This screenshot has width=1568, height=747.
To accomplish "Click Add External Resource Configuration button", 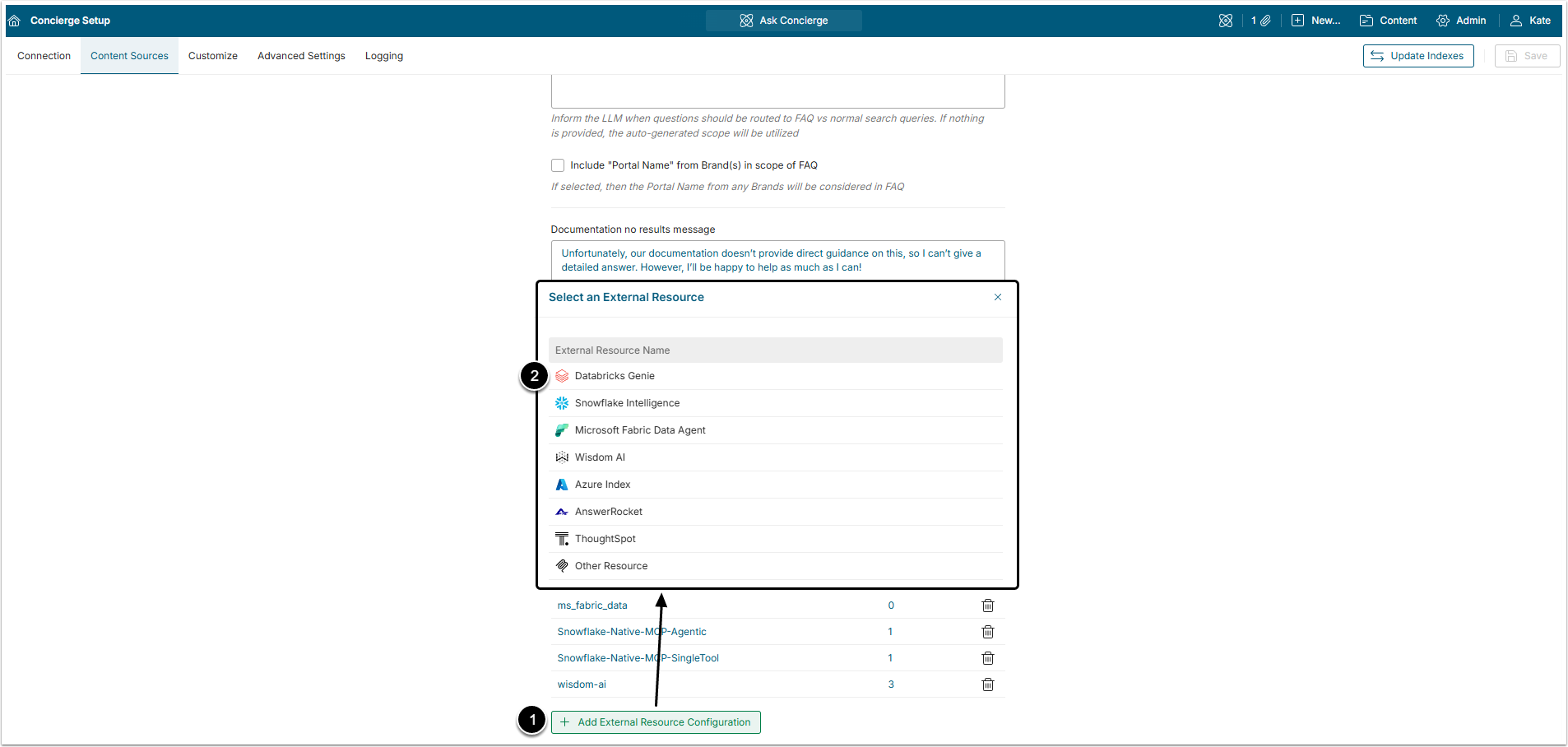I will tap(656, 722).
